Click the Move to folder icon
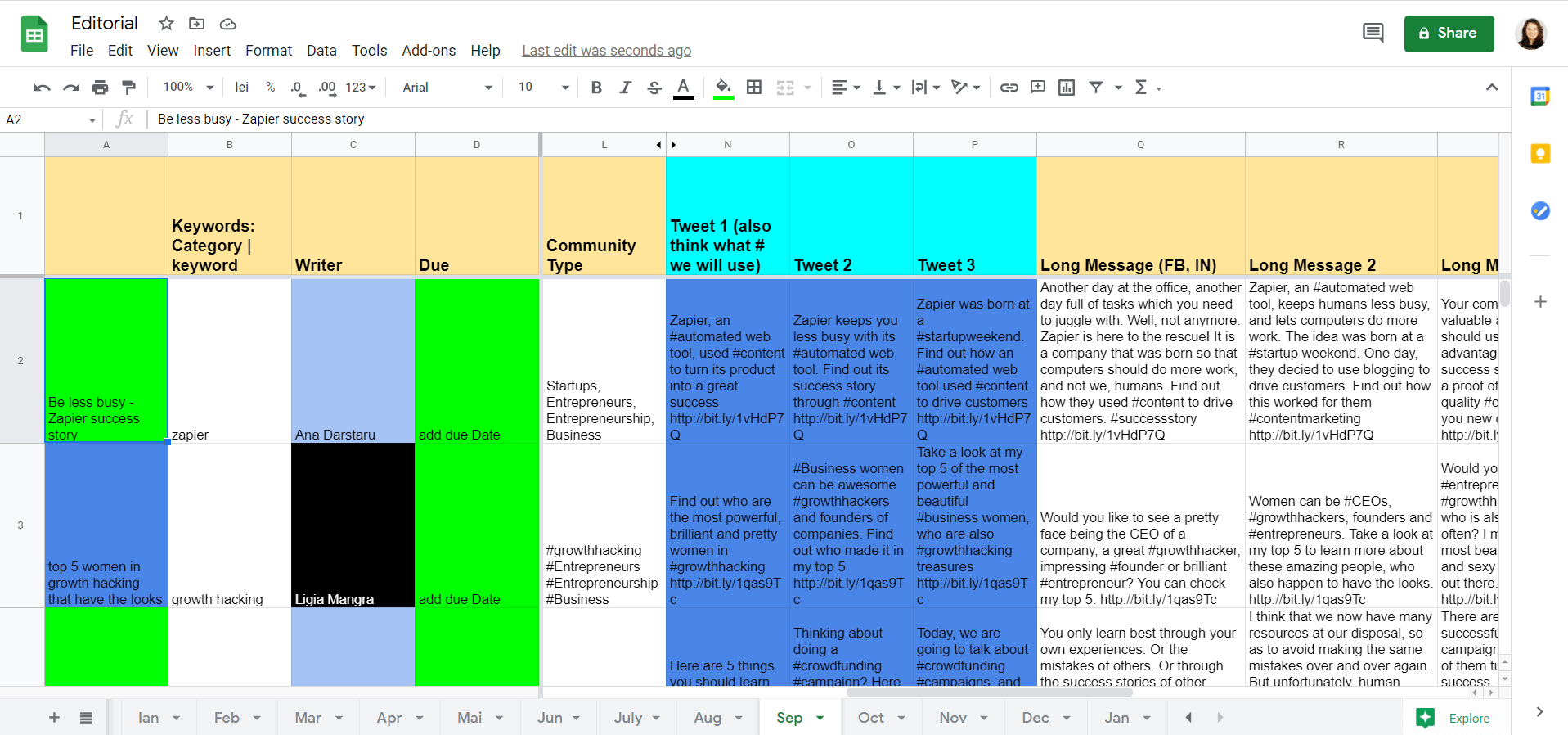Screen dimensions: 1568x735 tap(197, 24)
